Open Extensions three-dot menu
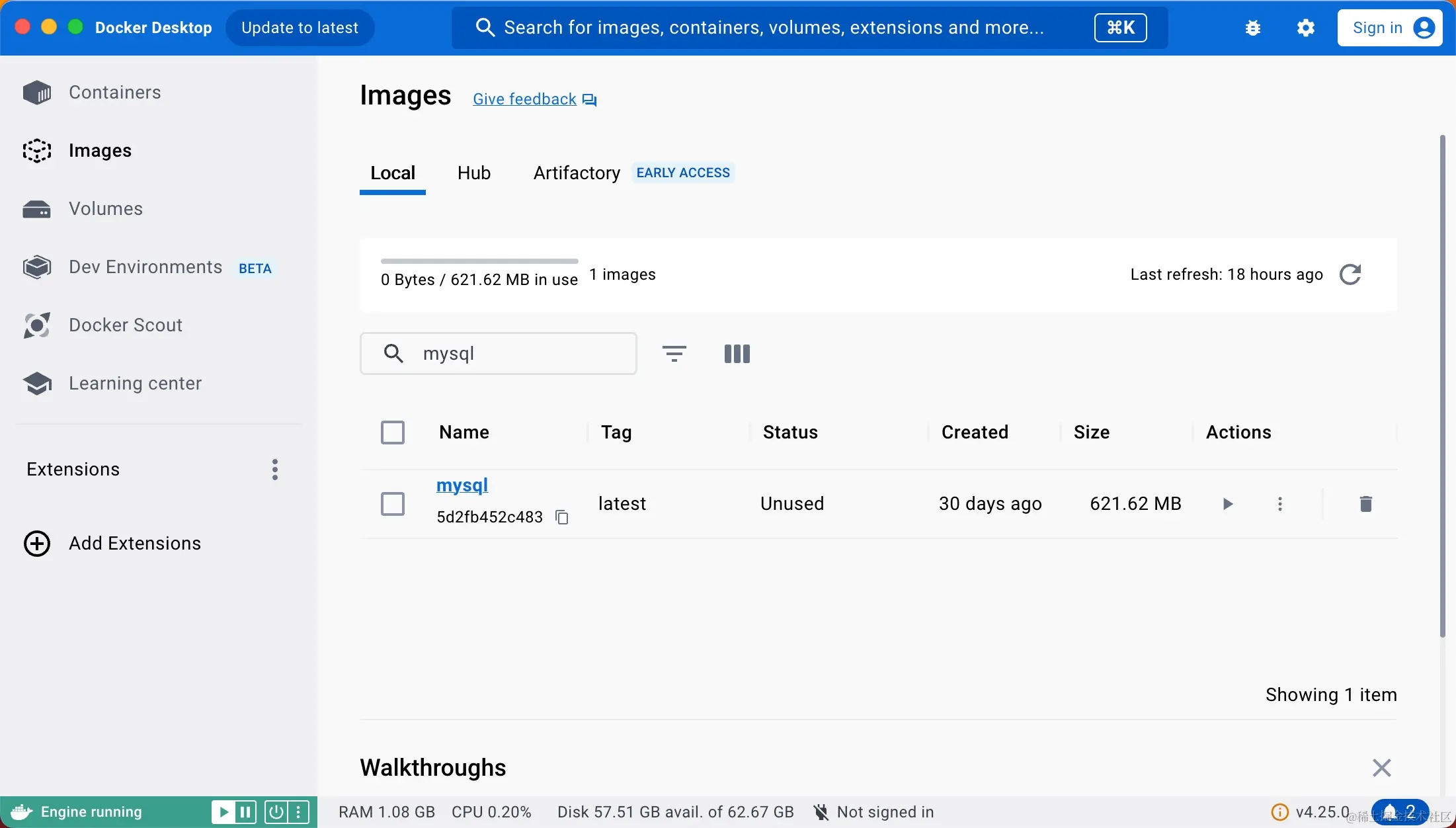This screenshot has height=828, width=1456. click(x=275, y=470)
